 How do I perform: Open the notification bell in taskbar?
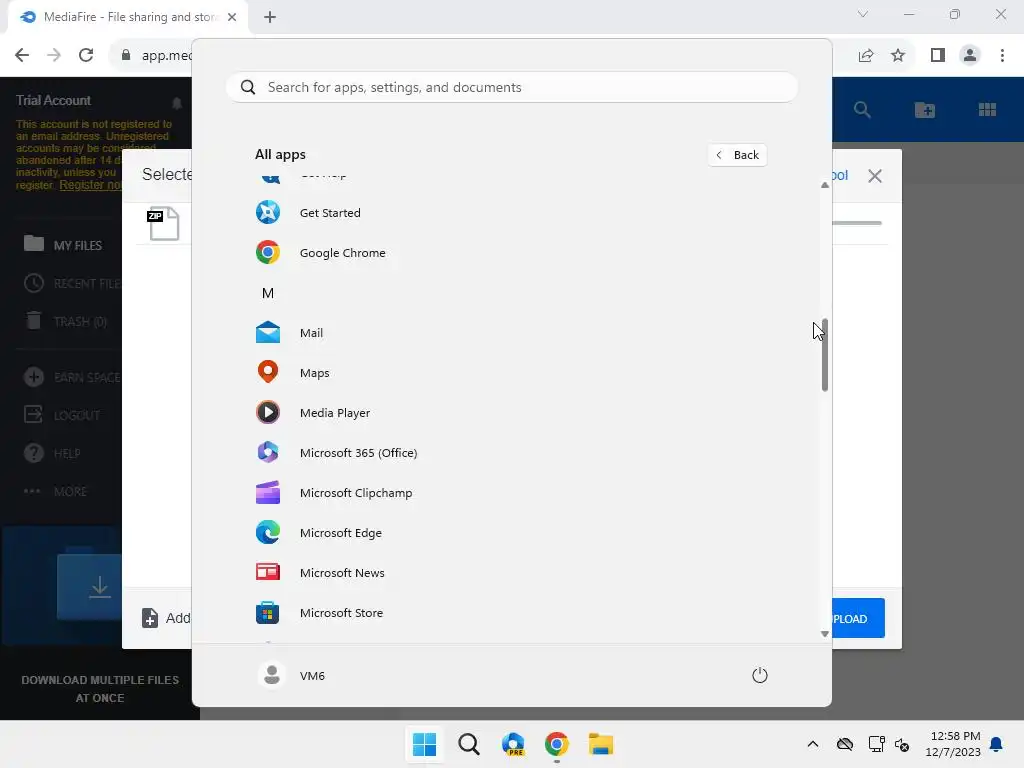click(x=997, y=744)
